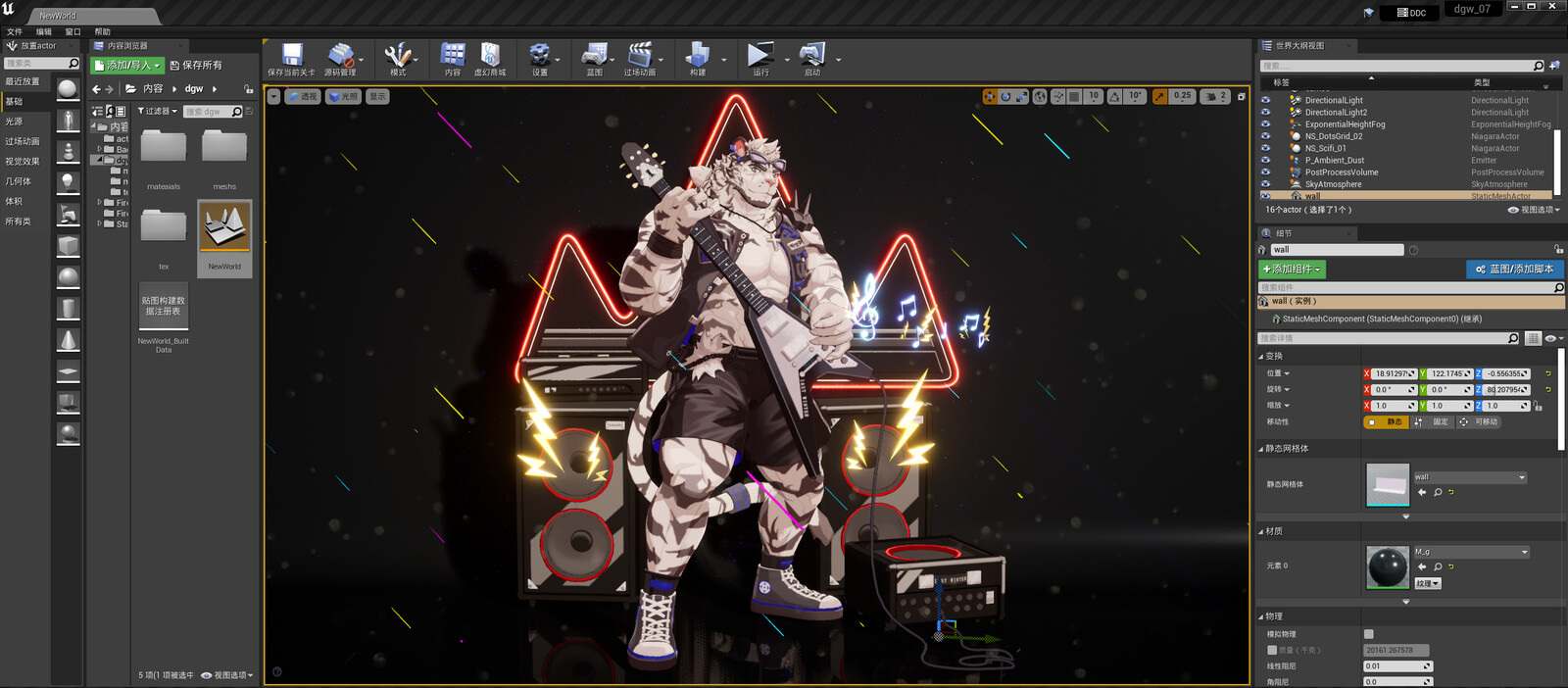
Task: Select the character figure icon in Place Actors
Action: click(68, 121)
